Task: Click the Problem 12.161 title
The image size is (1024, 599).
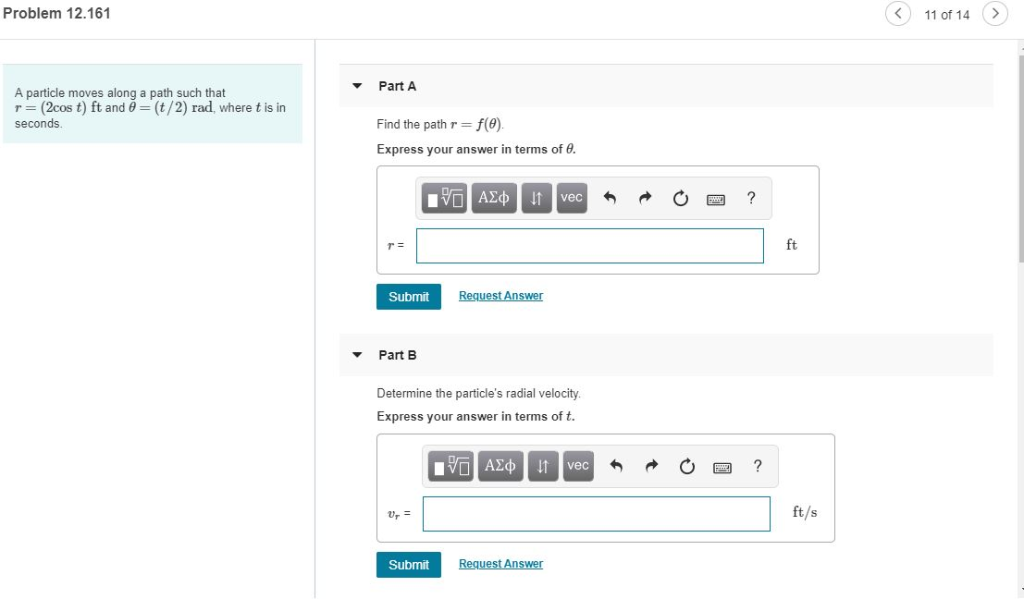Action: pyautogui.click(x=57, y=12)
